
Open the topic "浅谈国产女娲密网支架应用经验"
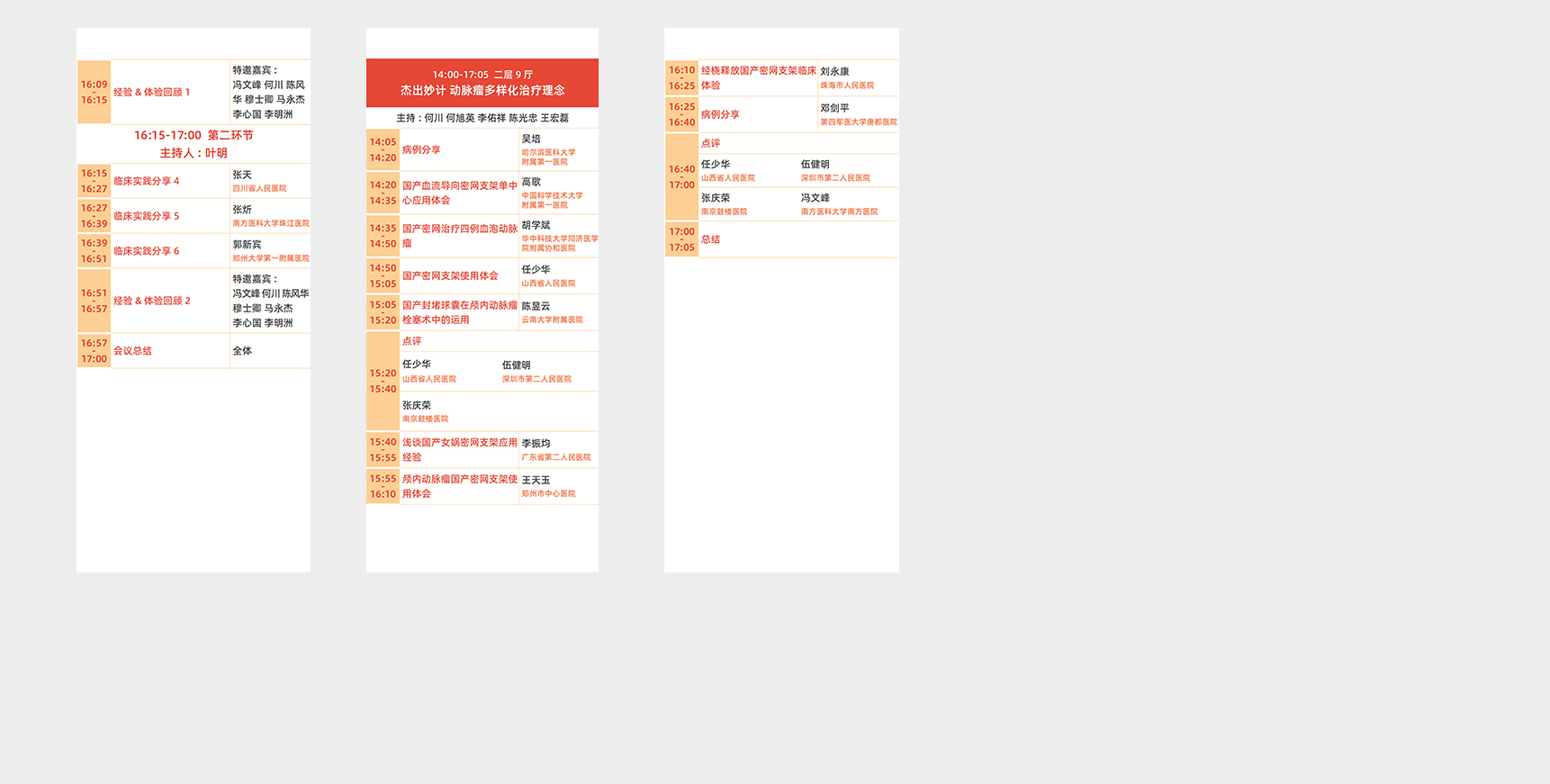click(x=459, y=449)
